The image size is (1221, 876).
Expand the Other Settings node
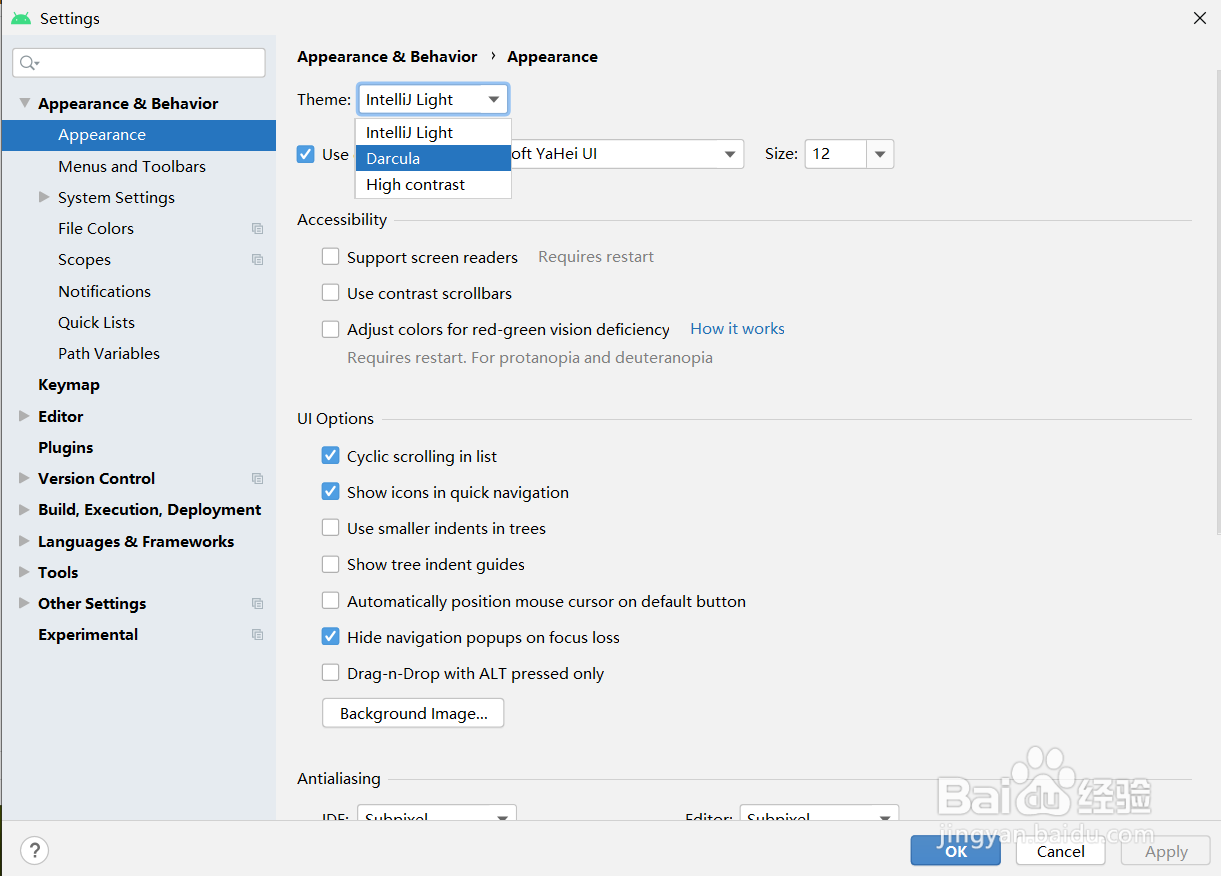25,603
